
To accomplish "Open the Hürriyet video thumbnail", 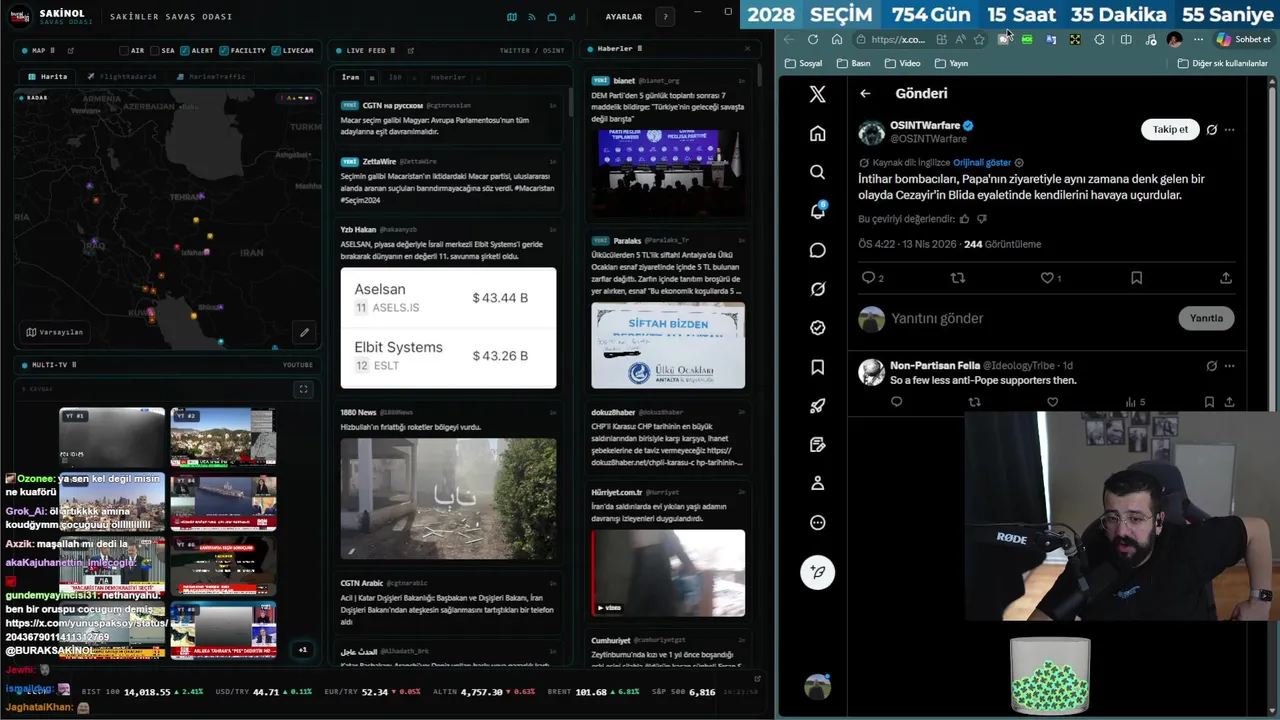I will pyautogui.click(x=668, y=572).
